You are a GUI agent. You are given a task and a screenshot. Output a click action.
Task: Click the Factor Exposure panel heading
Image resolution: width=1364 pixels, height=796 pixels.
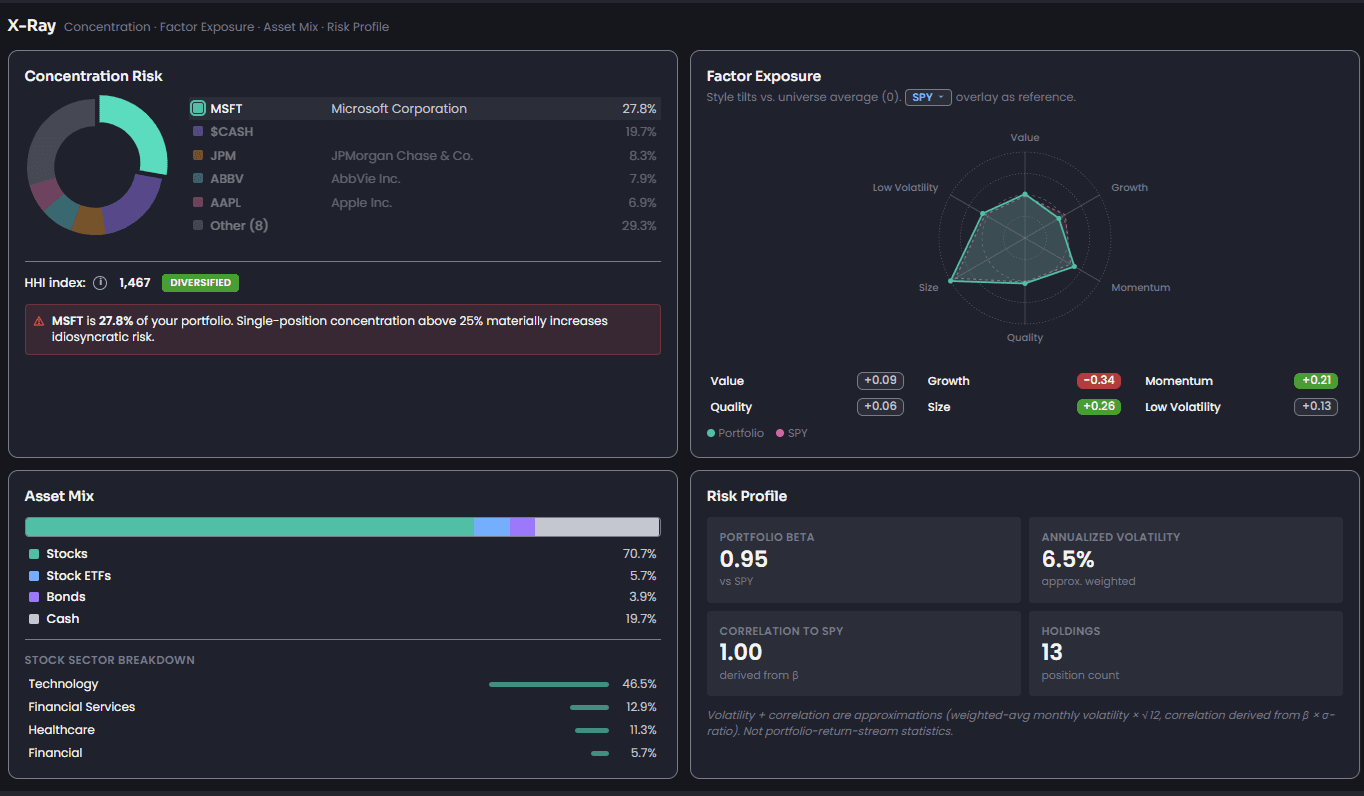pos(764,76)
